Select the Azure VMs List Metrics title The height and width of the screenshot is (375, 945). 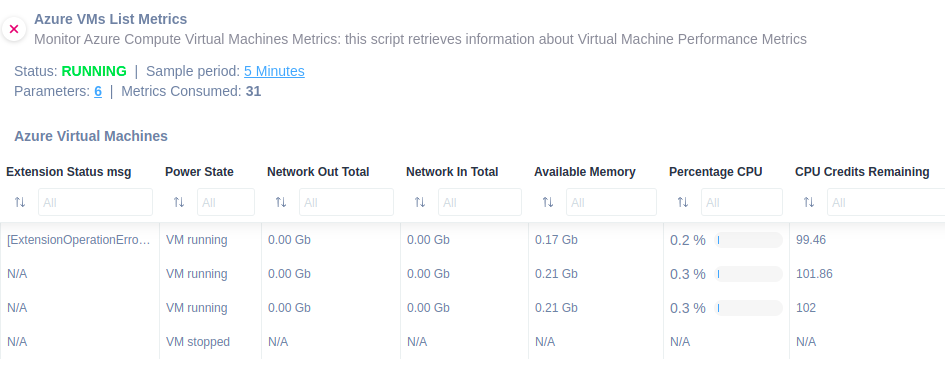111,19
